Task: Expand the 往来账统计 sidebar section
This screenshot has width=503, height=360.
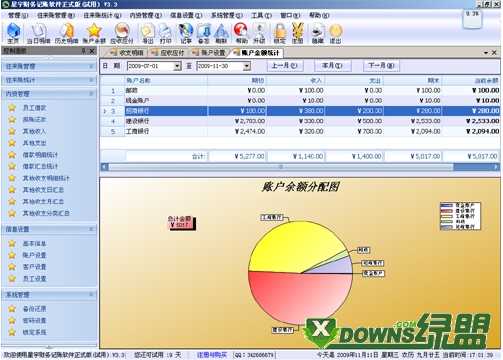Action: point(49,80)
